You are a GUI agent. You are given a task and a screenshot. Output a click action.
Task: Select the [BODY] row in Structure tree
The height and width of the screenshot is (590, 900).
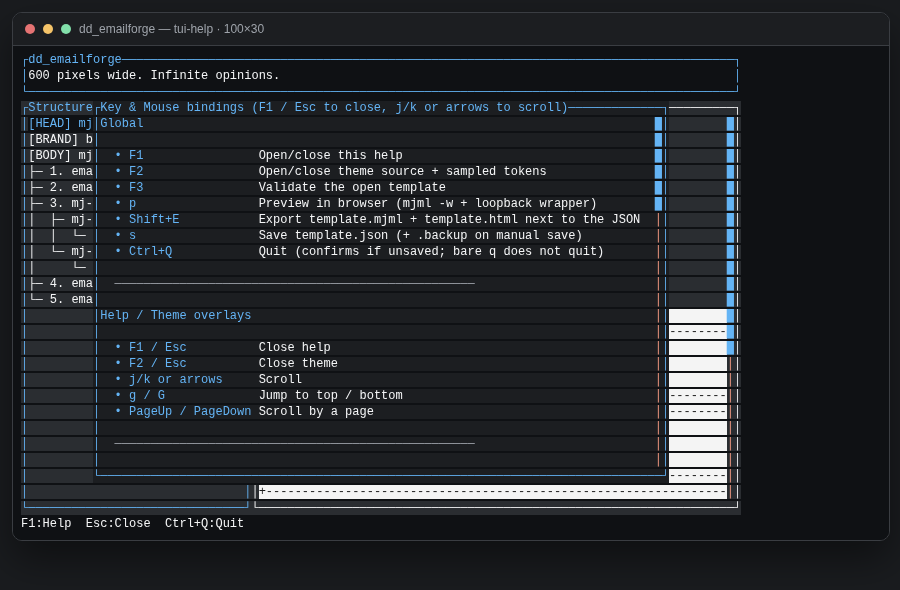[60, 156]
